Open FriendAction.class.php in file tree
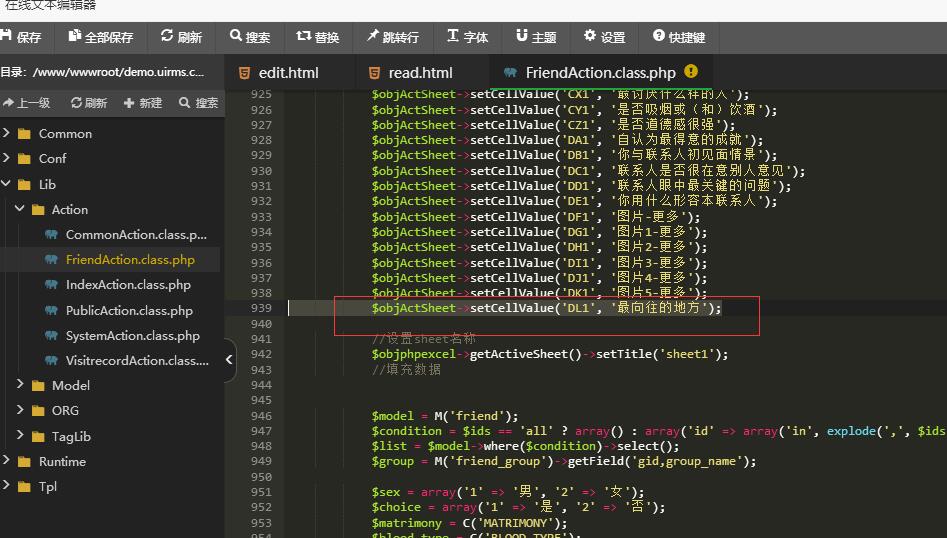This screenshot has width=947, height=538. tap(130, 260)
